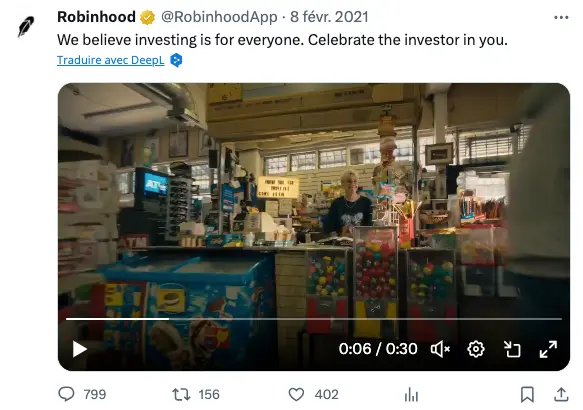Click Traduire avec DeepL link
This screenshot has width=583, height=410.
[x=110, y=60]
